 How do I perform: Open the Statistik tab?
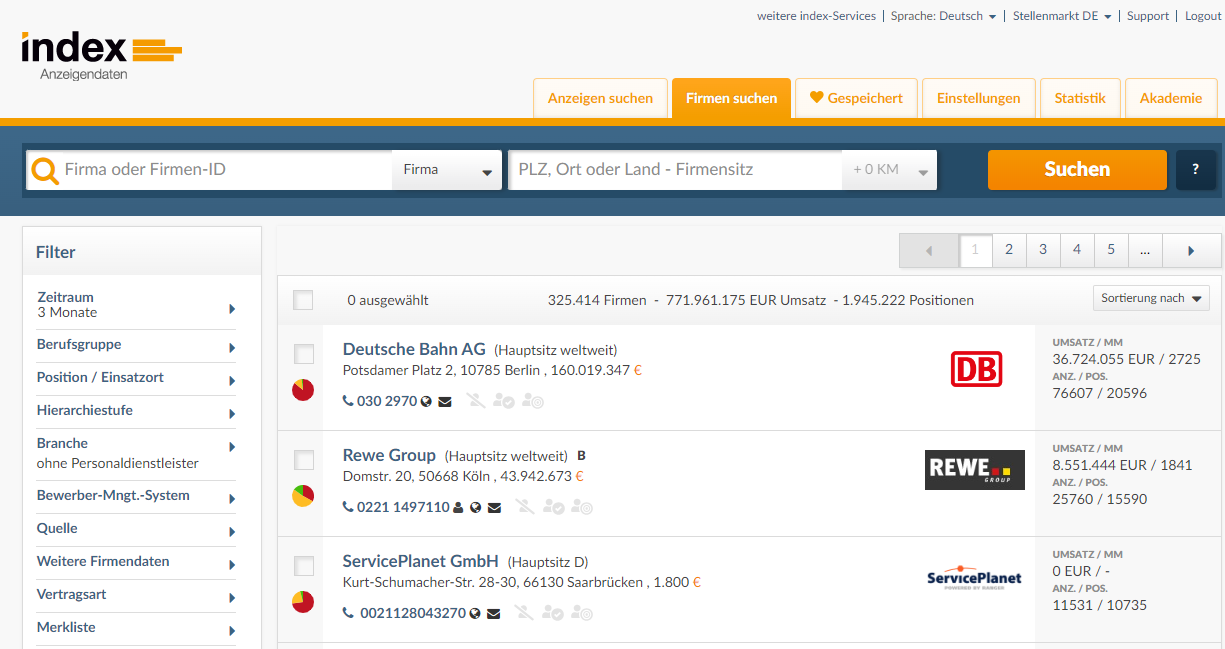click(1080, 98)
